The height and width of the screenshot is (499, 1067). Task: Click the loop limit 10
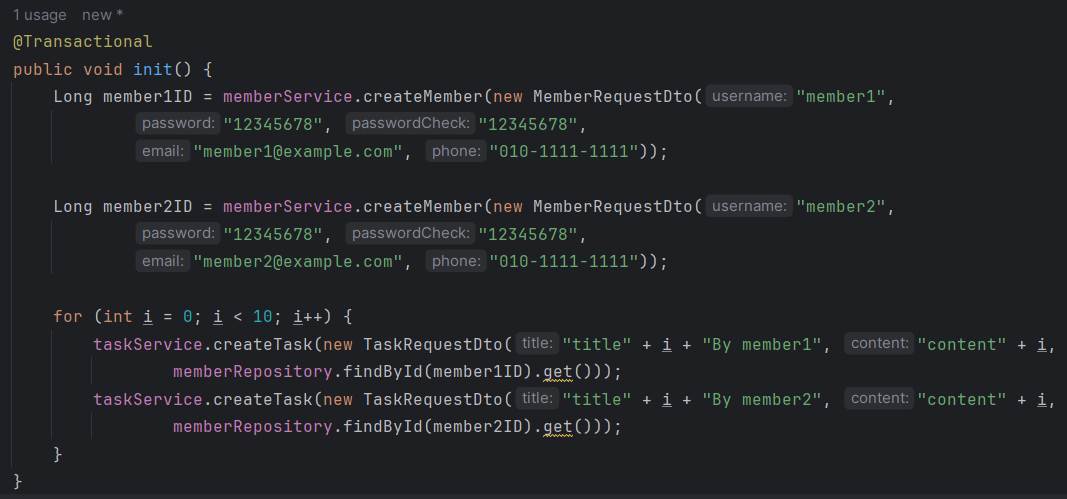coord(263,317)
